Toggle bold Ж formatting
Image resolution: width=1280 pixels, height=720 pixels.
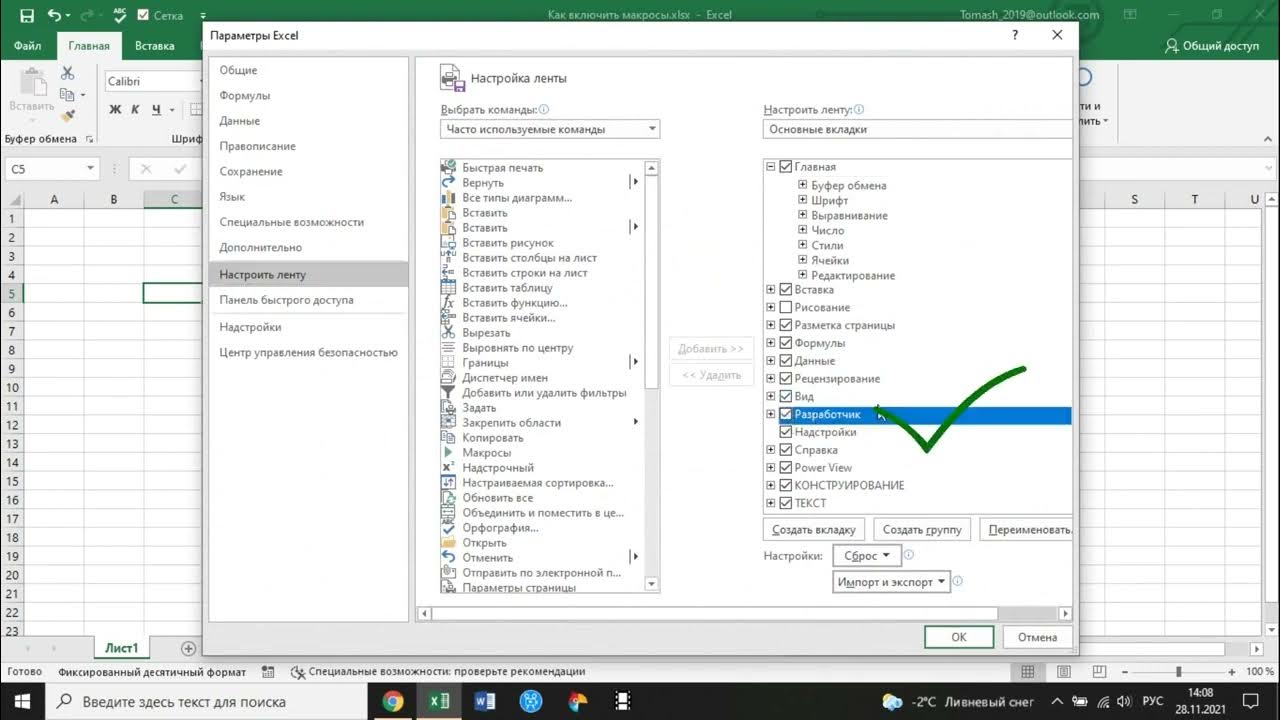115,110
